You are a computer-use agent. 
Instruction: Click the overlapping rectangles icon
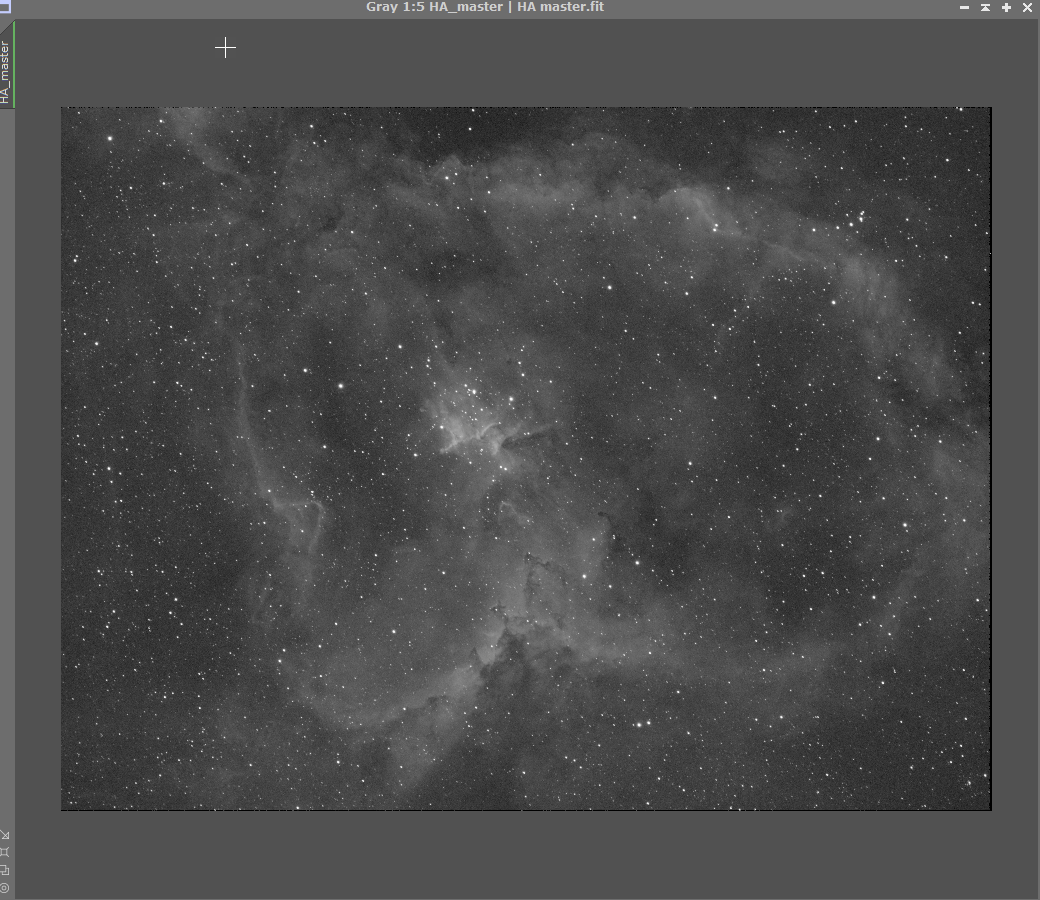[5, 869]
